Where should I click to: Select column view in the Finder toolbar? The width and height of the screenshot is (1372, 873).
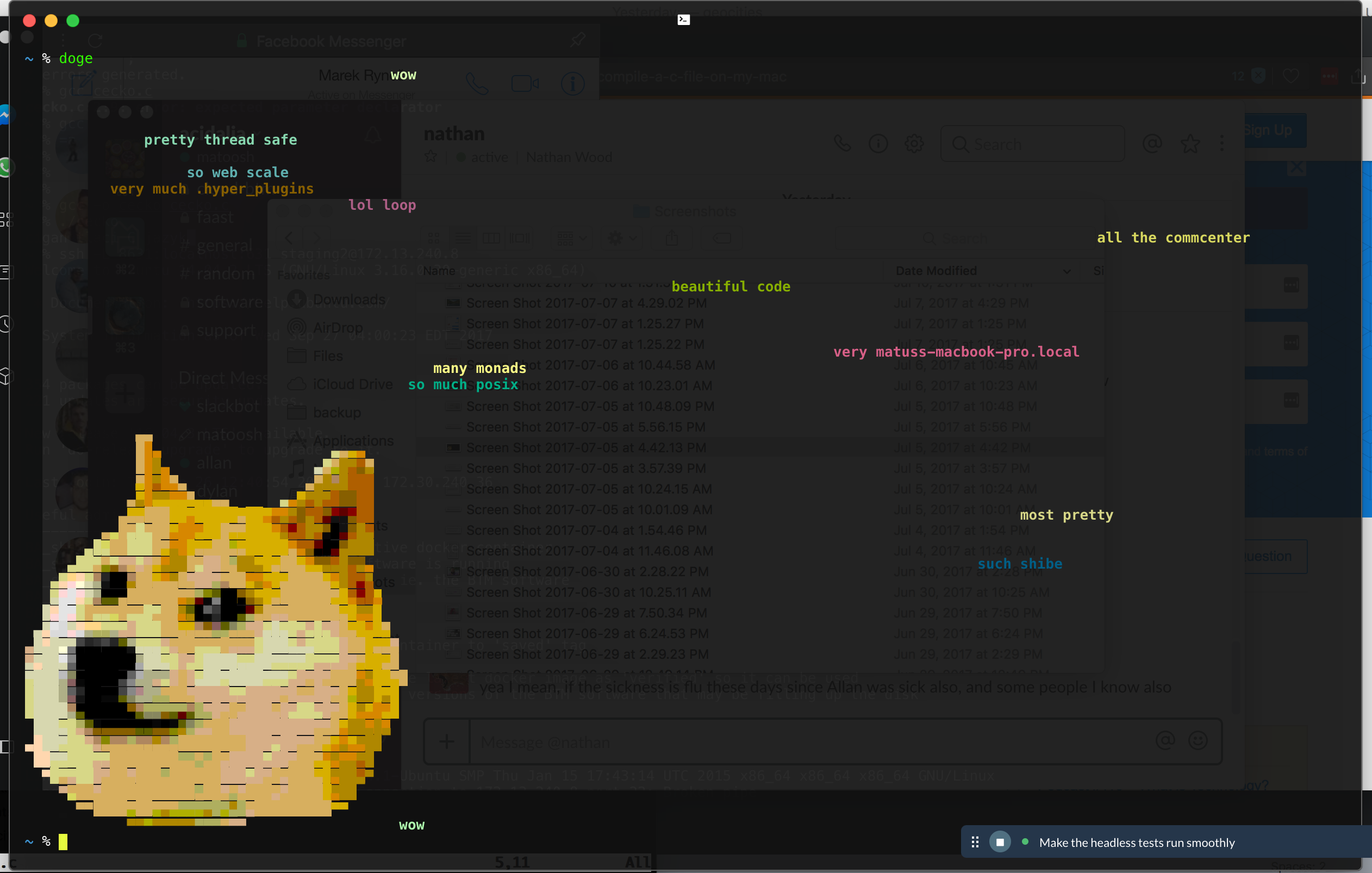tap(492, 238)
